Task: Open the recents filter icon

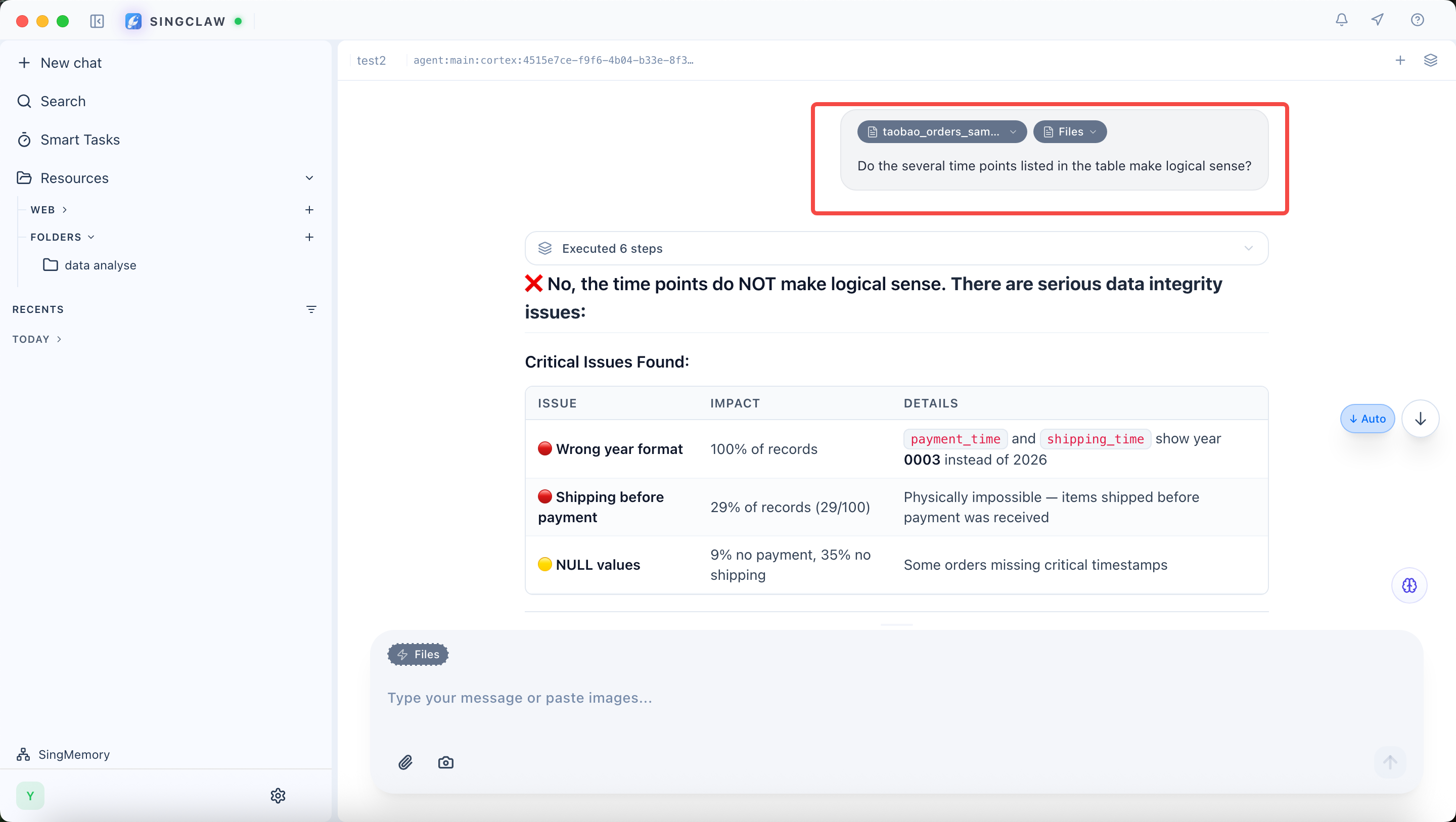Action: click(x=311, y=309)
